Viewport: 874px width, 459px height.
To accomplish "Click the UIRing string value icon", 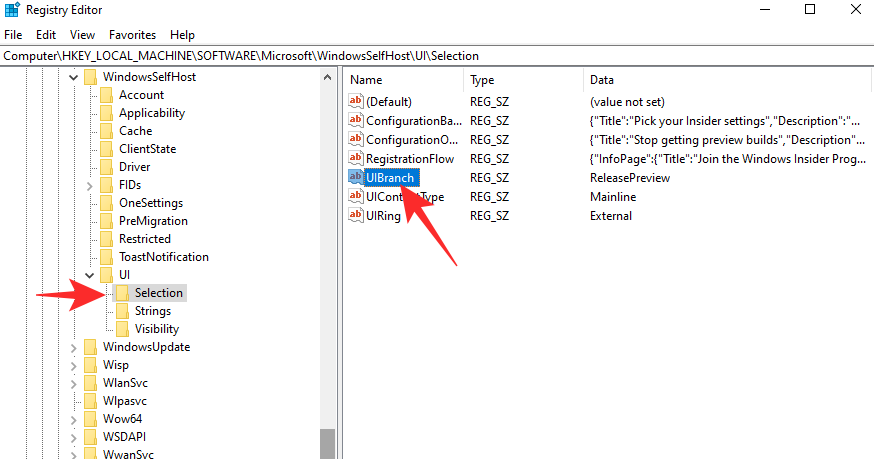I will (x=356, y=215).
